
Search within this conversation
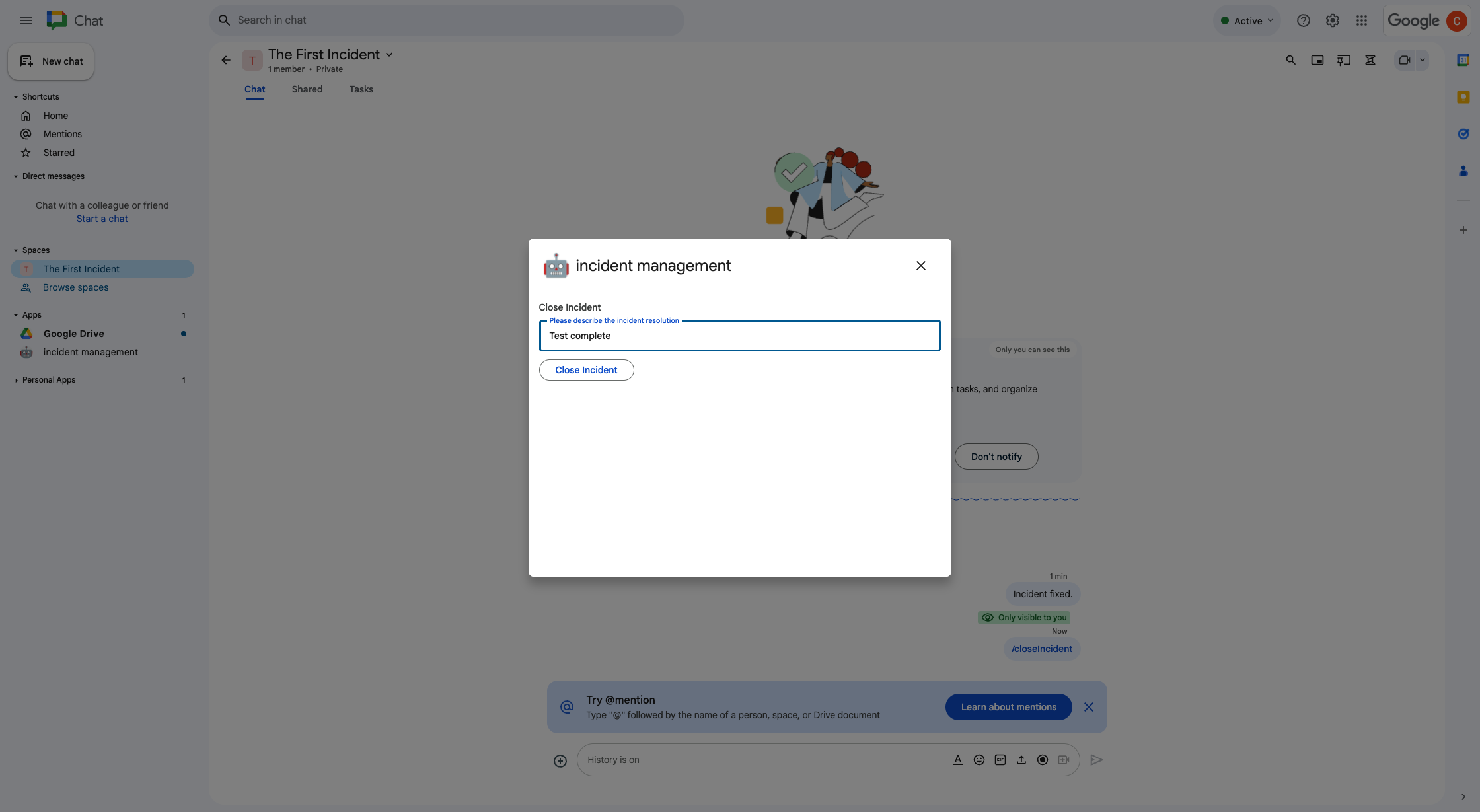[1290, 60]
